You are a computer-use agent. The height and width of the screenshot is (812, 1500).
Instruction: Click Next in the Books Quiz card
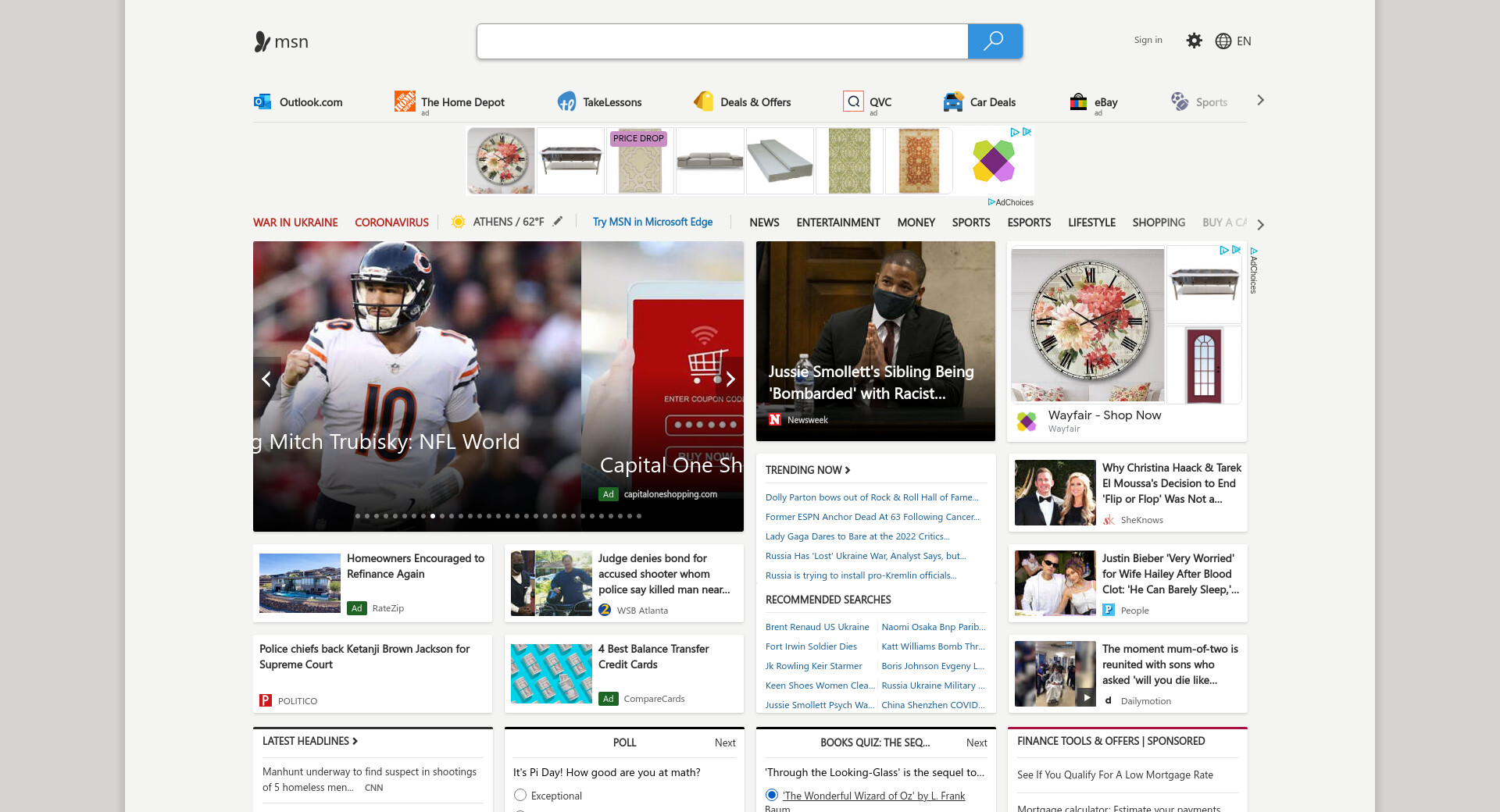point(977,743)
